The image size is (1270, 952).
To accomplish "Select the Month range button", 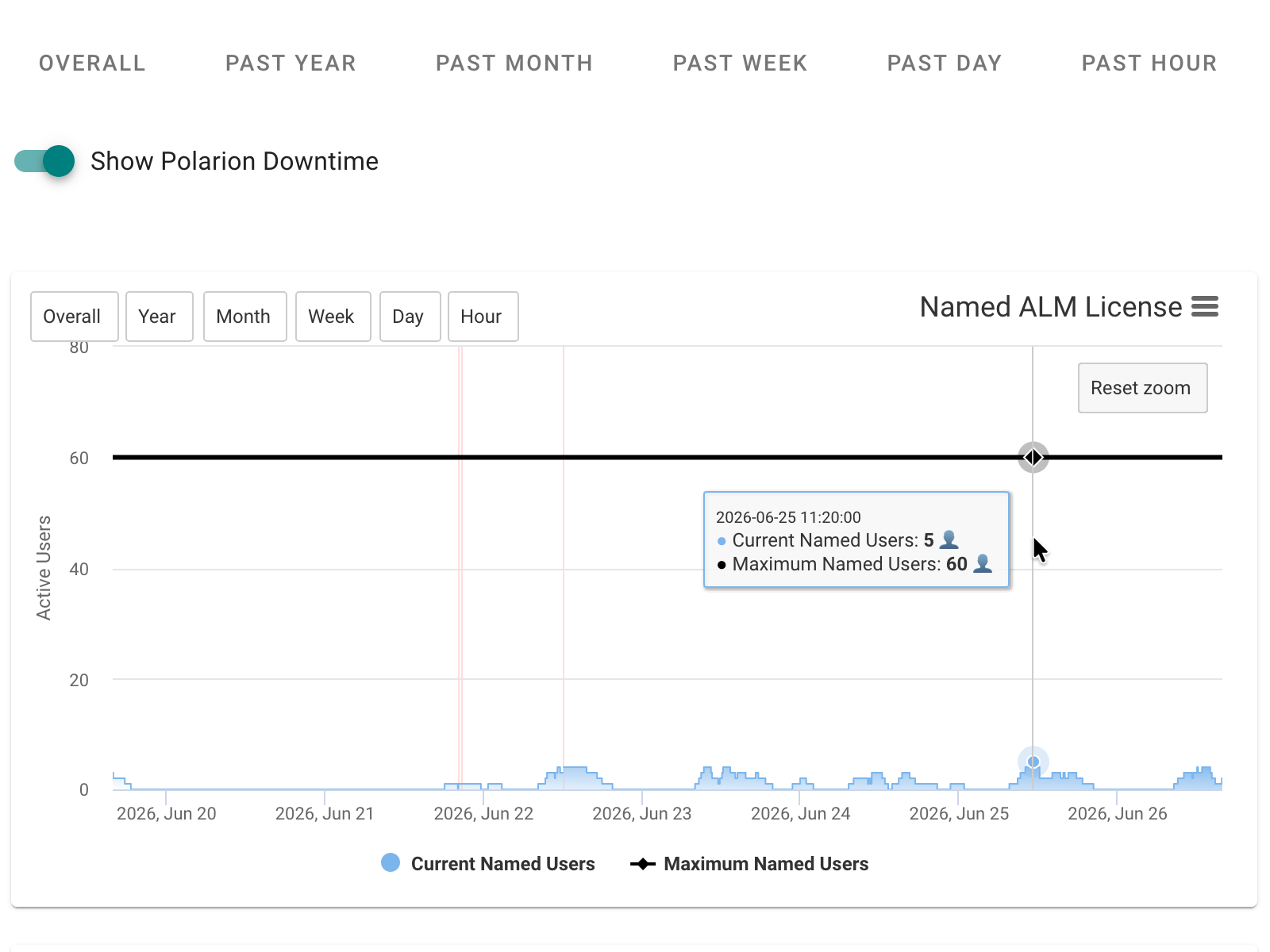I will click(x=245, y=317).
